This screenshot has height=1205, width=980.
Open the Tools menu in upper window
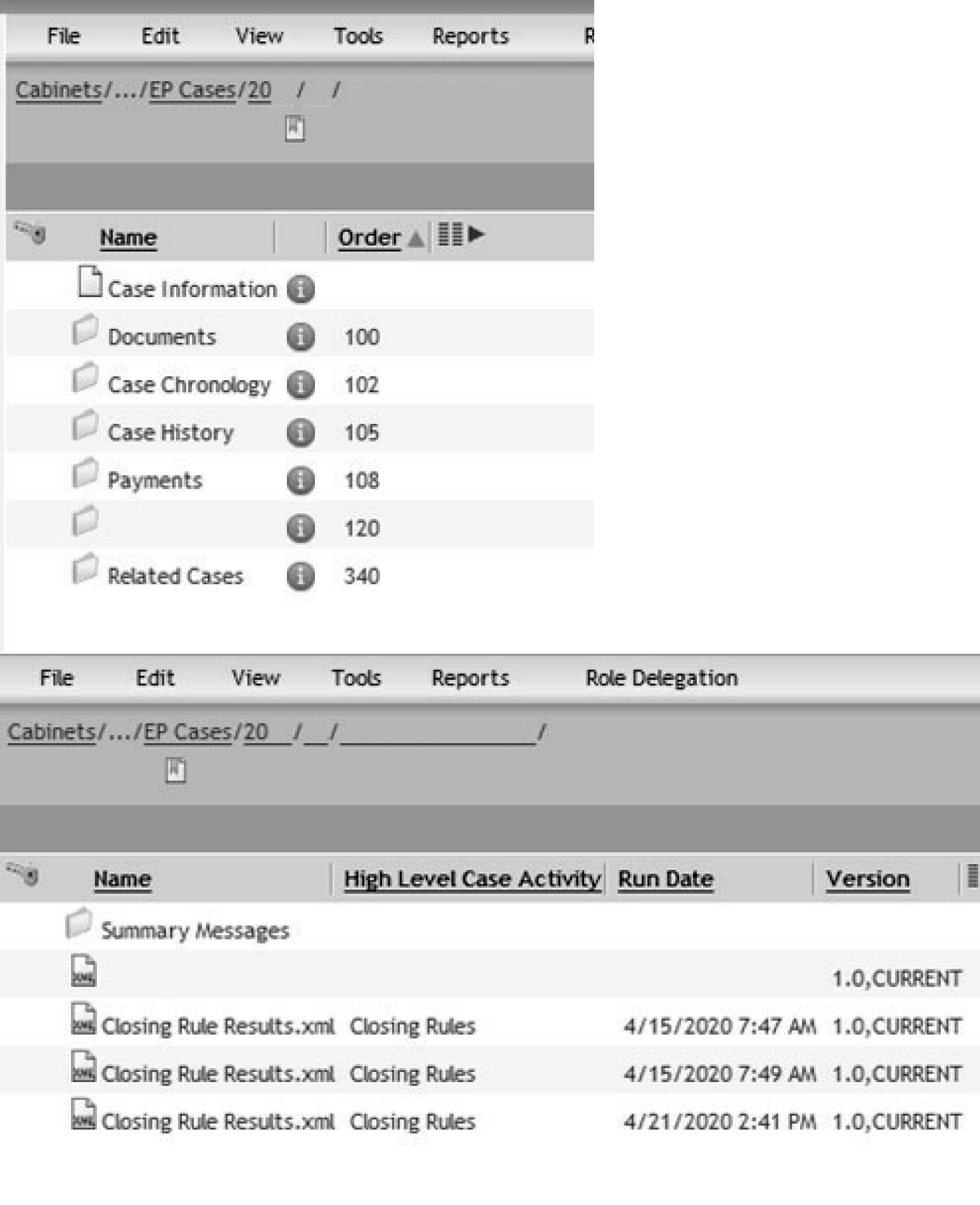click(x=358, y=36)
